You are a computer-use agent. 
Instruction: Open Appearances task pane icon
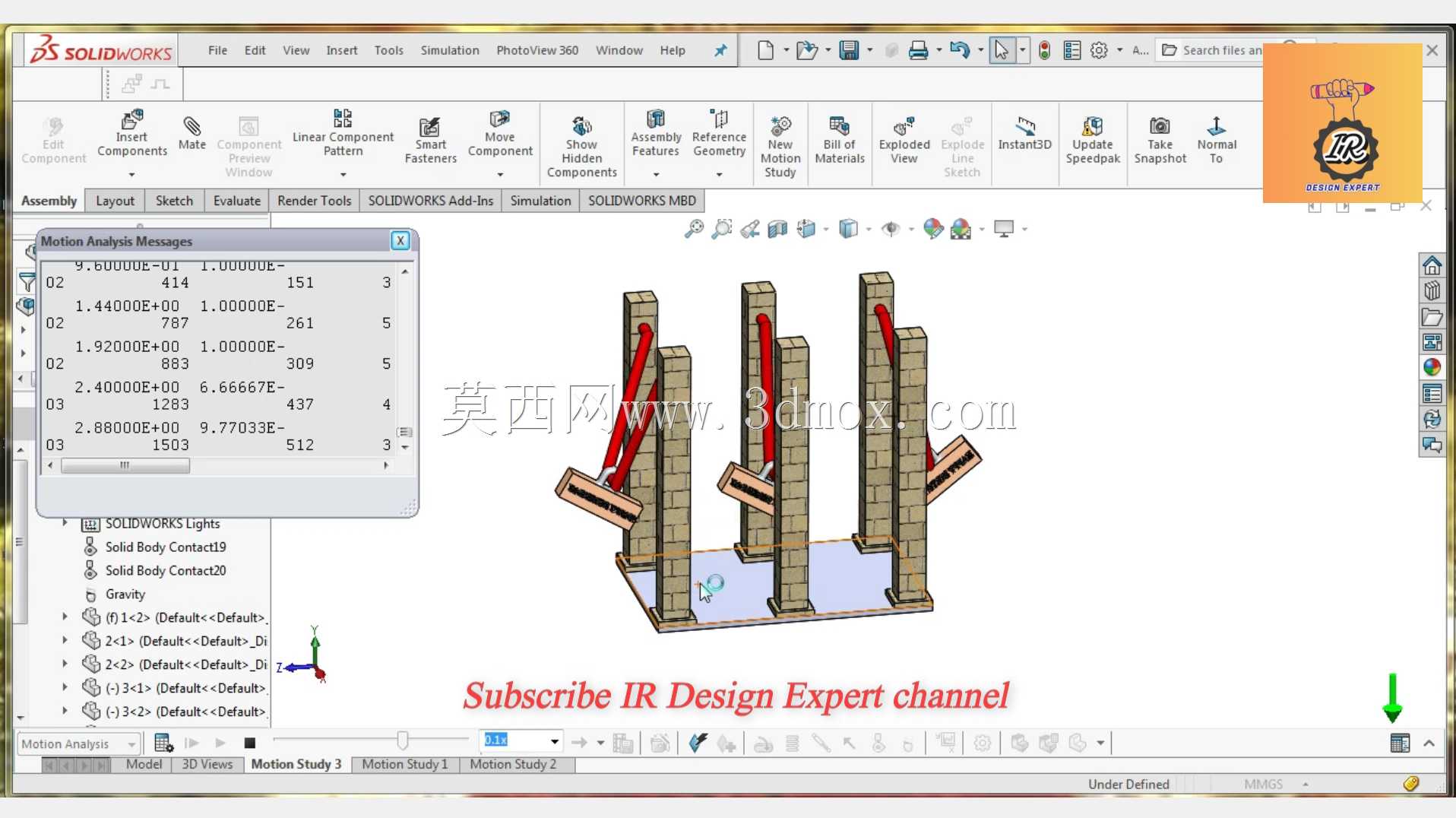tap(1432, 367)
